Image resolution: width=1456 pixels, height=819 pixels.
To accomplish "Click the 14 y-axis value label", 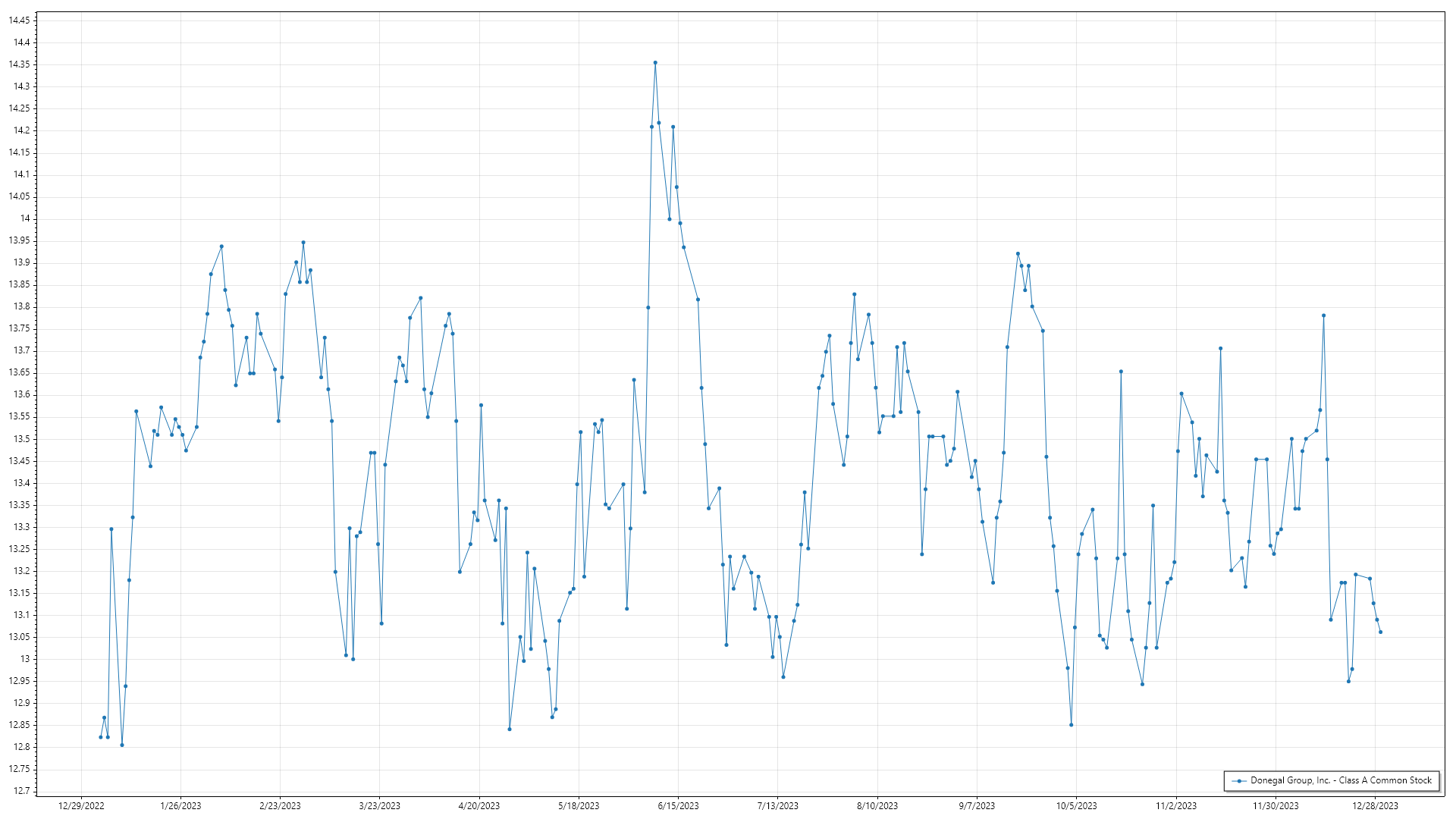I will (25, 218).
